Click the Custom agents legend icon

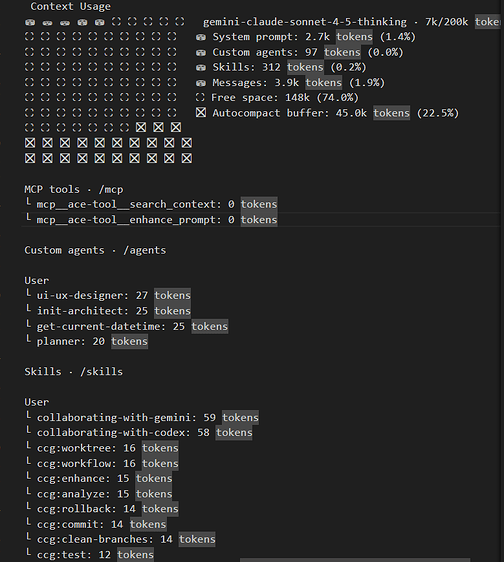click(x=201, y=52)
